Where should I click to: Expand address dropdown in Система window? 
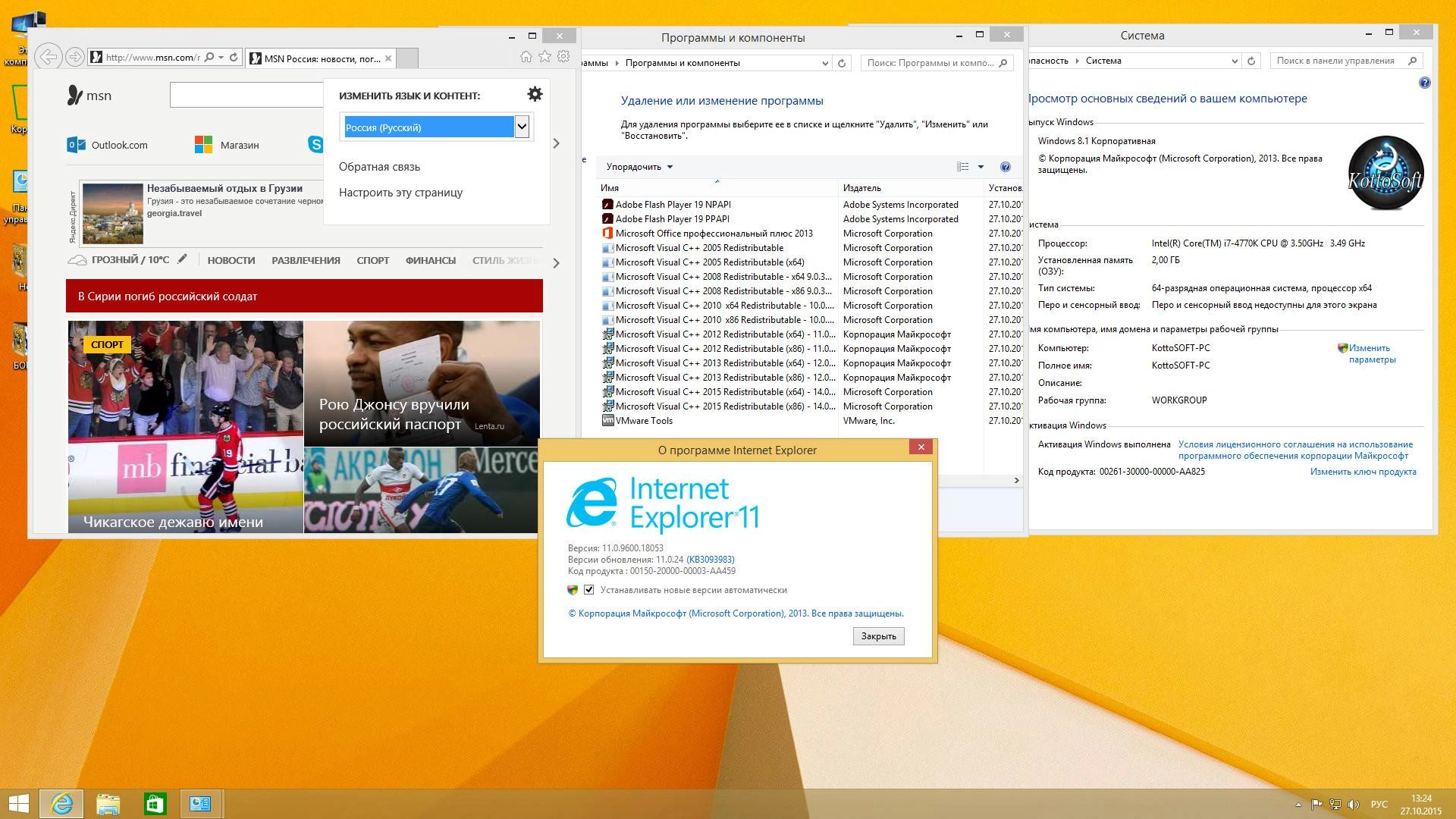(1235, 61)
